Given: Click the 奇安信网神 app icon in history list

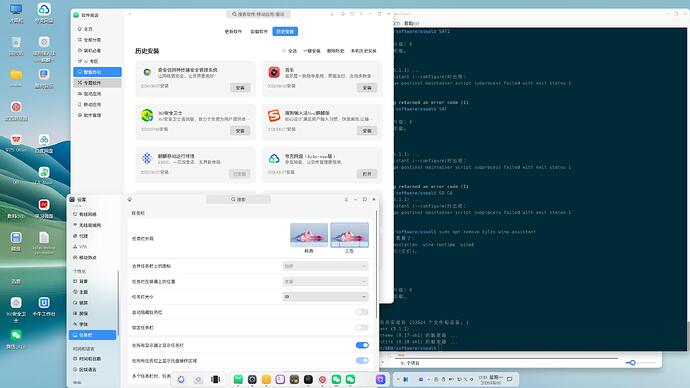Looking at the screenshot, I should pos(147,72).
